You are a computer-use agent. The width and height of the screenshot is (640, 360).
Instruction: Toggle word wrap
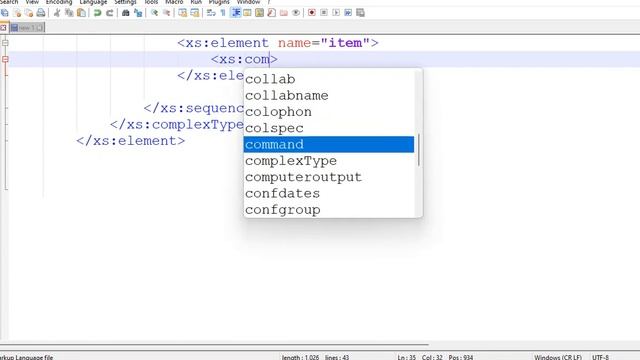[x=211, y=13]
